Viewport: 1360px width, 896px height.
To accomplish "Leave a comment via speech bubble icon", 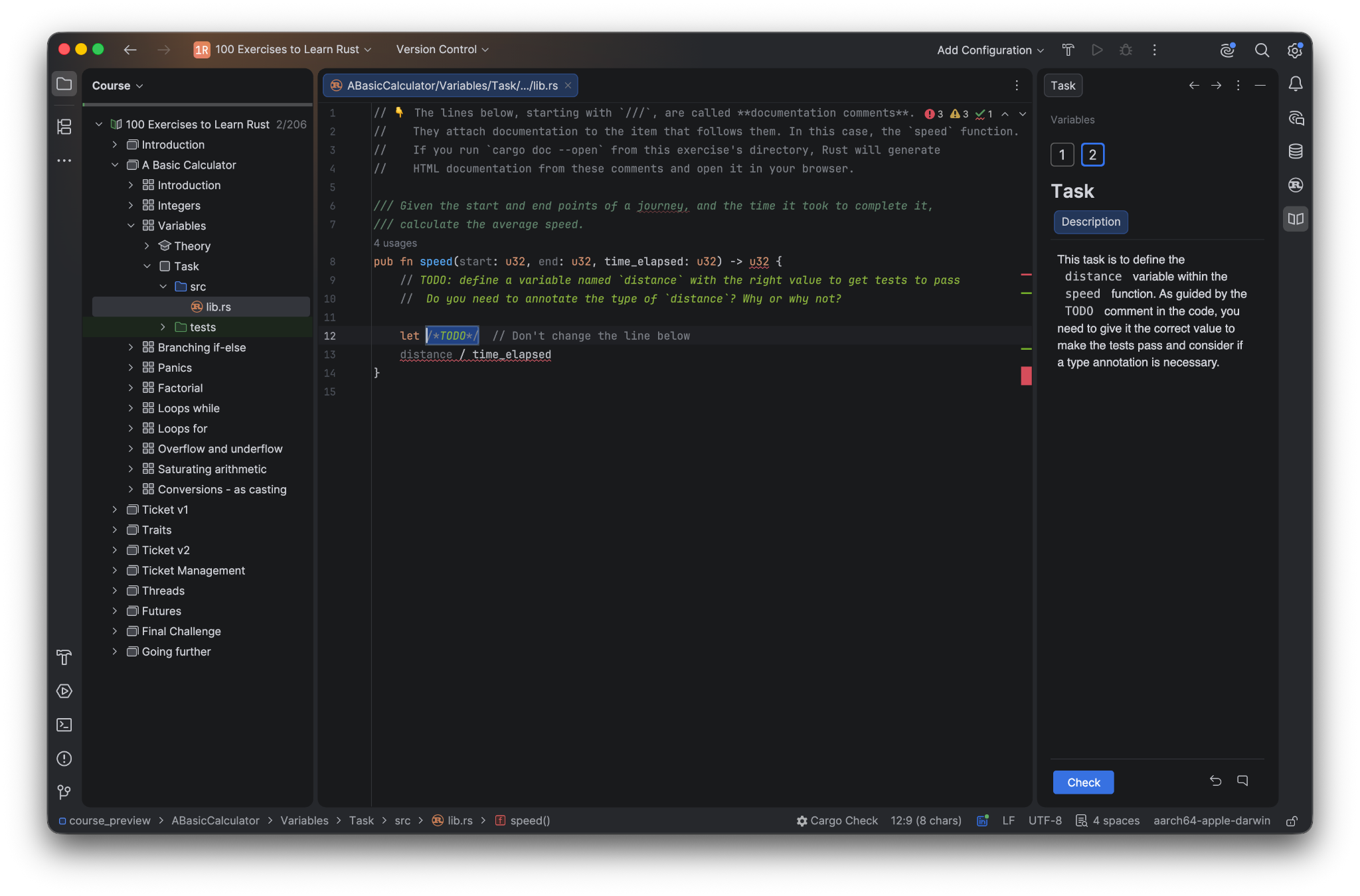I will [1242, 781].
